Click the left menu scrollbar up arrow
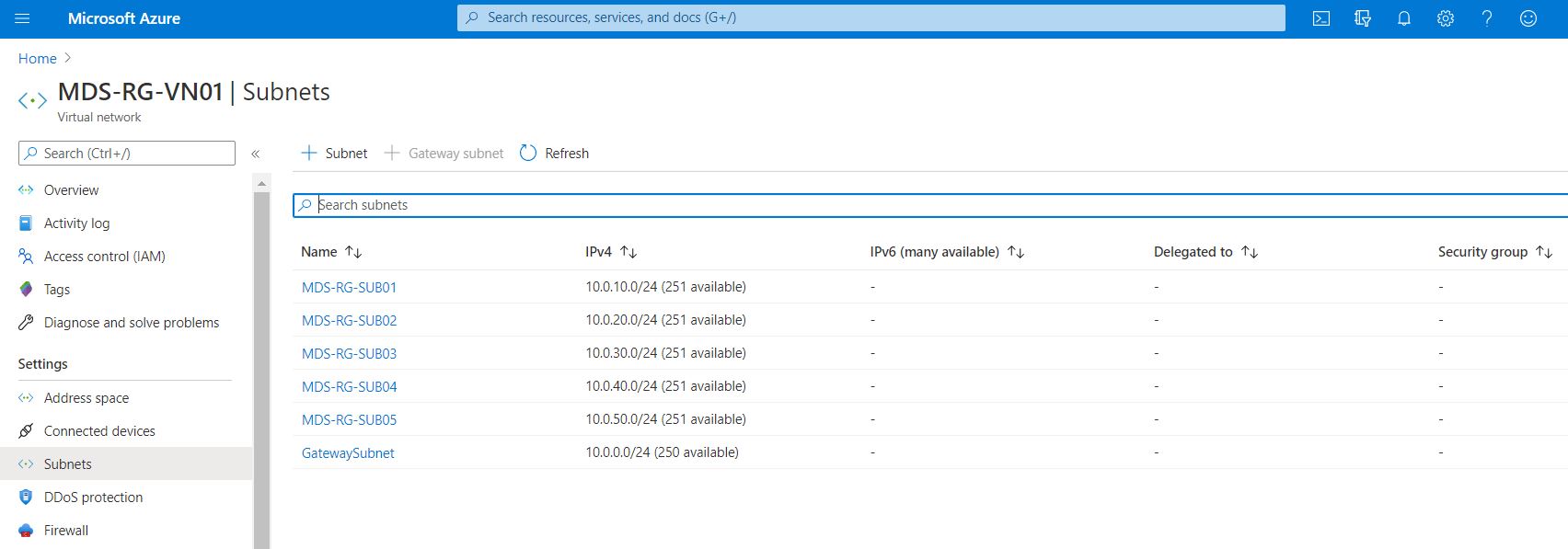Screen dimensions: 1568x549 262,184
